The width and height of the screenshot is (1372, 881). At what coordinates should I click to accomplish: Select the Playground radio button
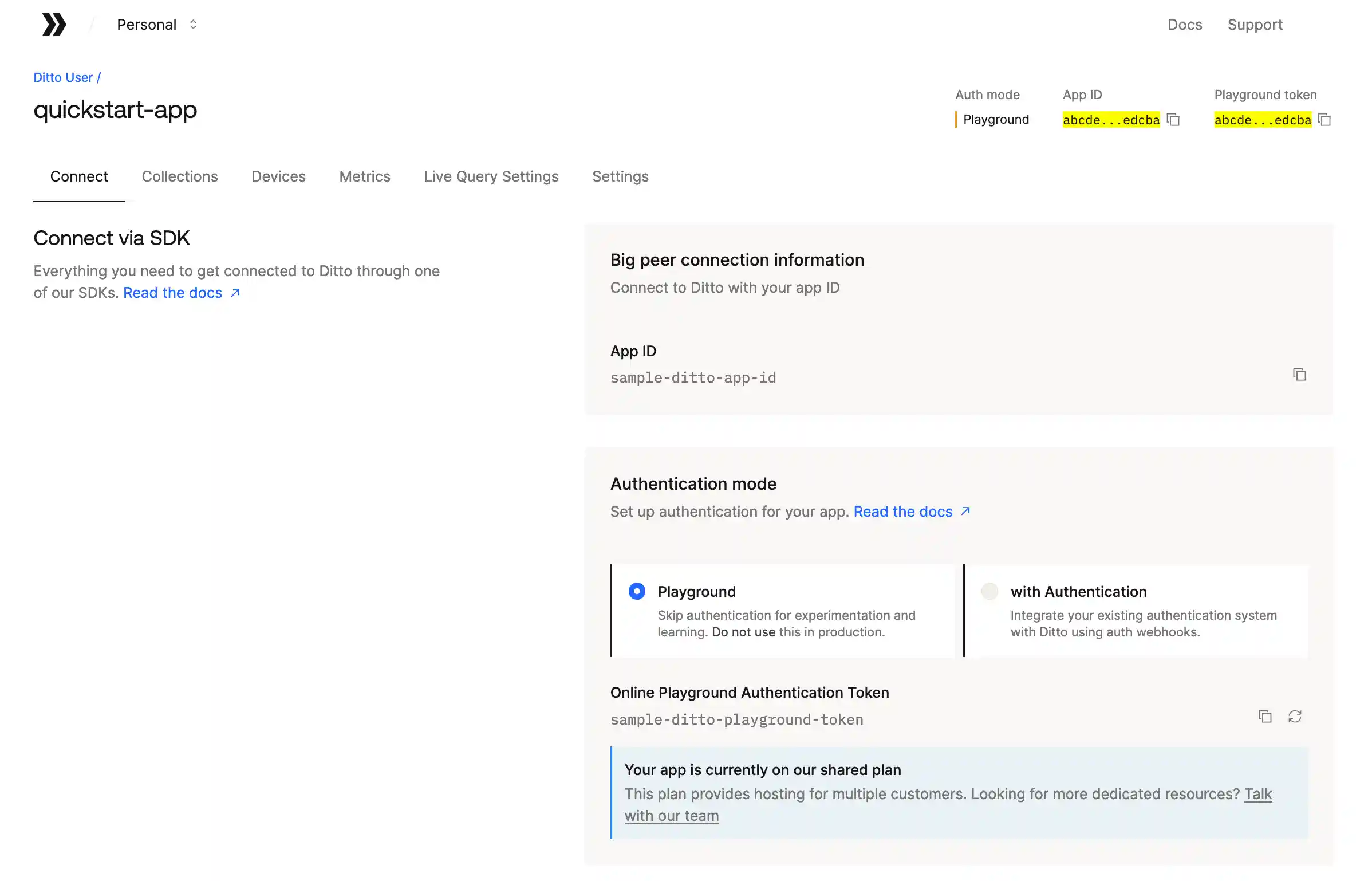[637, 591]
